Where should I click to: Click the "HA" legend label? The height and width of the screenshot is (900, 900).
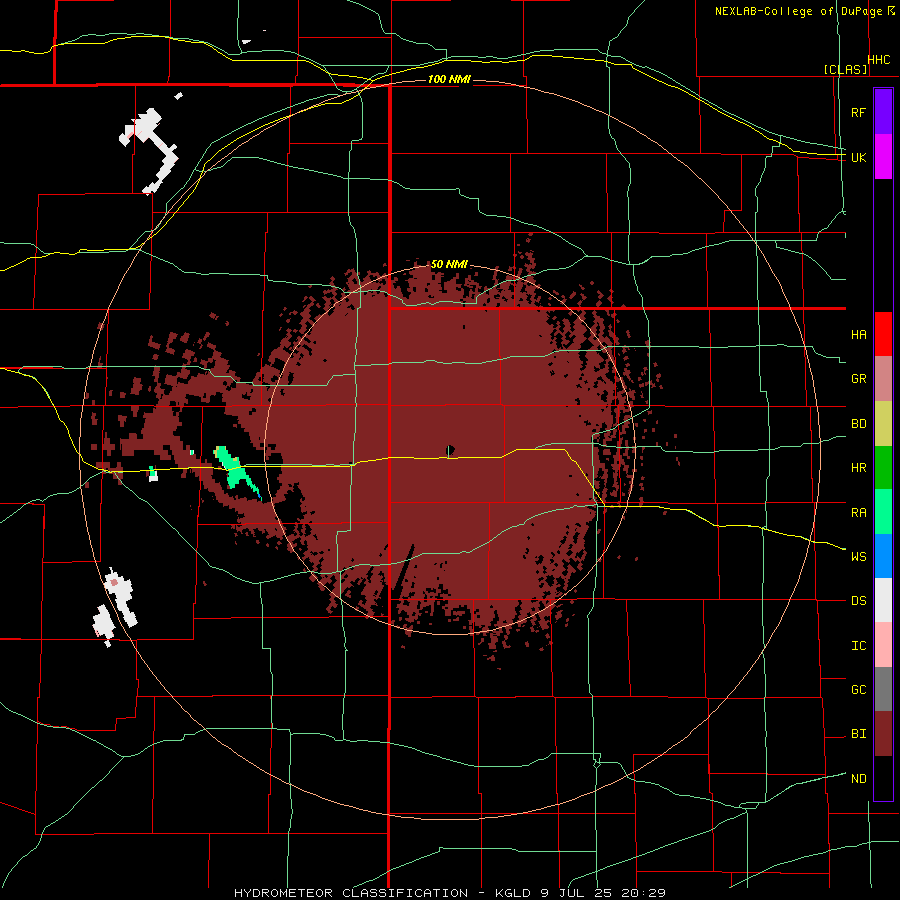(859, 334)
